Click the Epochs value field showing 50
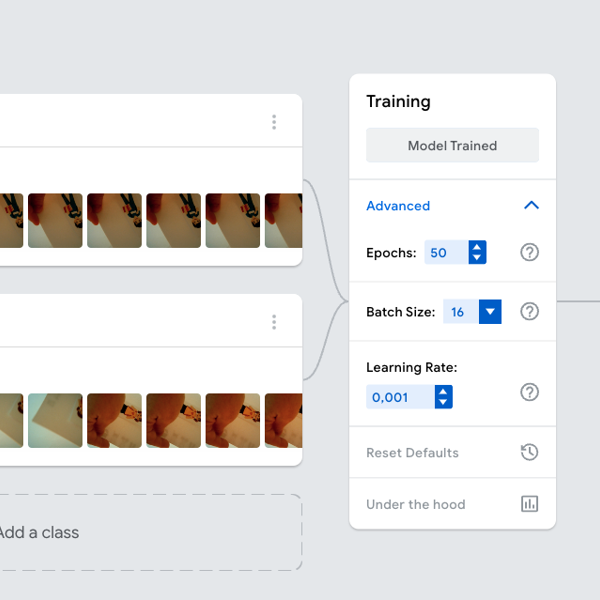This screenshot has height=600, width=600. click(444, 253)
